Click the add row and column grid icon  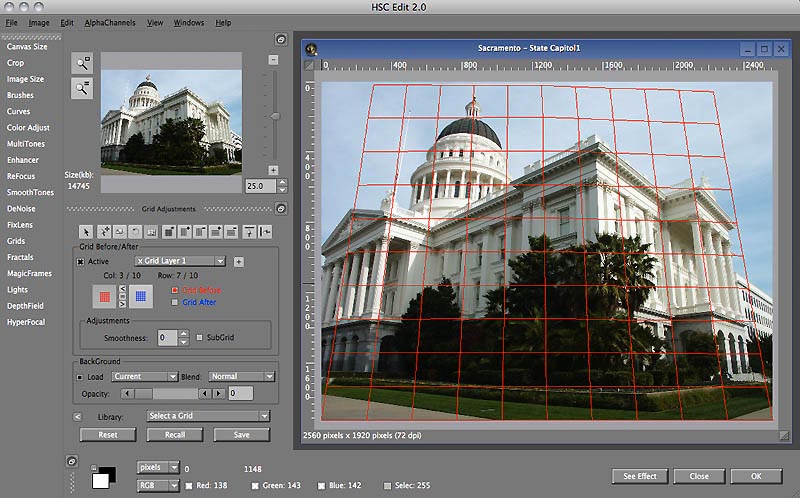(x=169, y=232)
